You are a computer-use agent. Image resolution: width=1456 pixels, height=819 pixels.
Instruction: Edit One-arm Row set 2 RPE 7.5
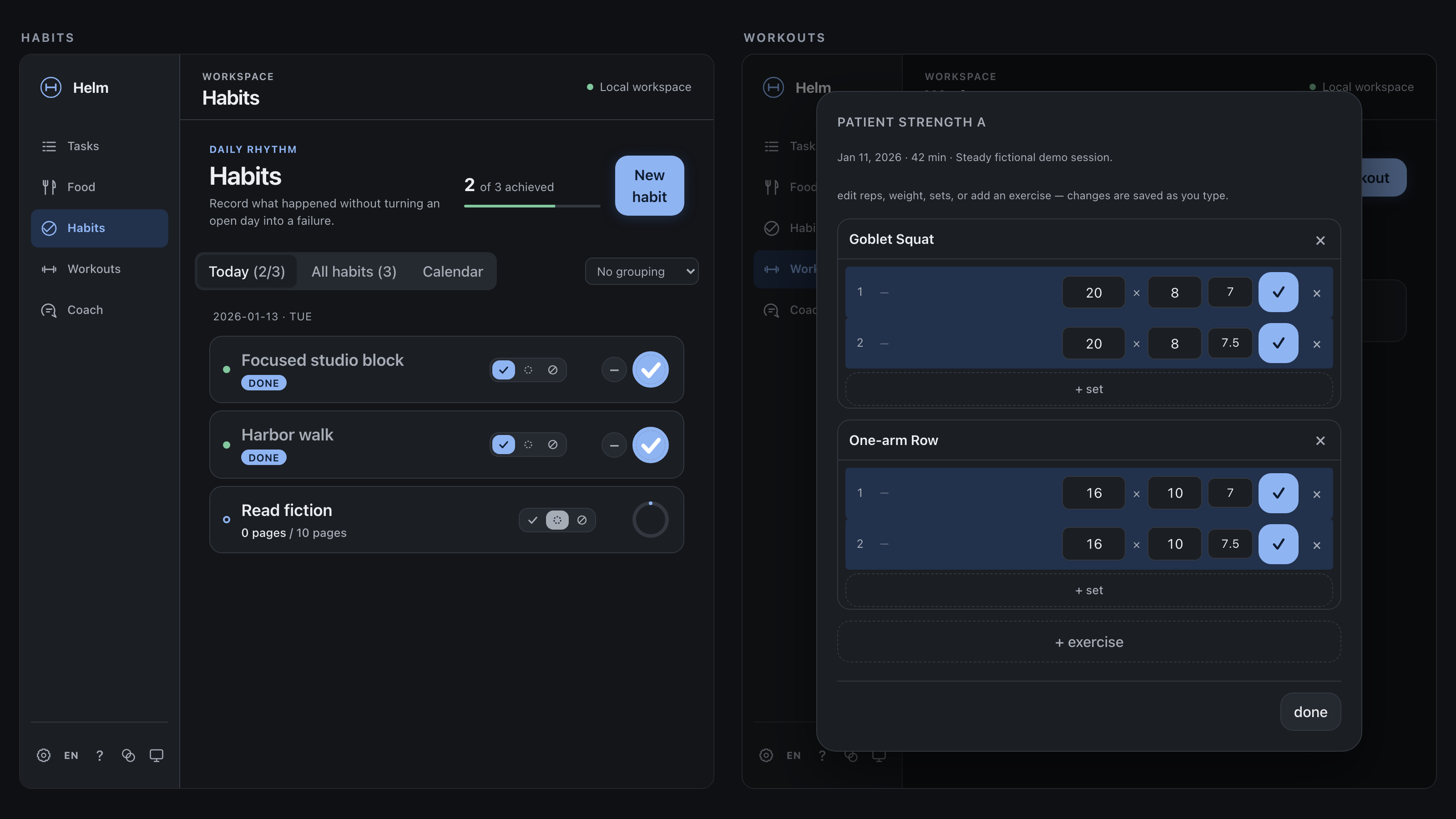1230,543
